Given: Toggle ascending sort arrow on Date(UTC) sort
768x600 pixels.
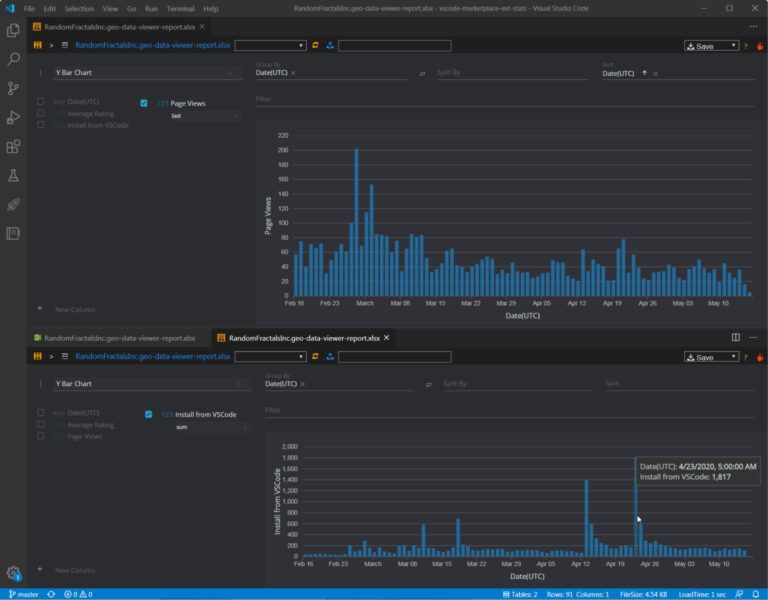Looking at the screenshot, I should point(645,73).
